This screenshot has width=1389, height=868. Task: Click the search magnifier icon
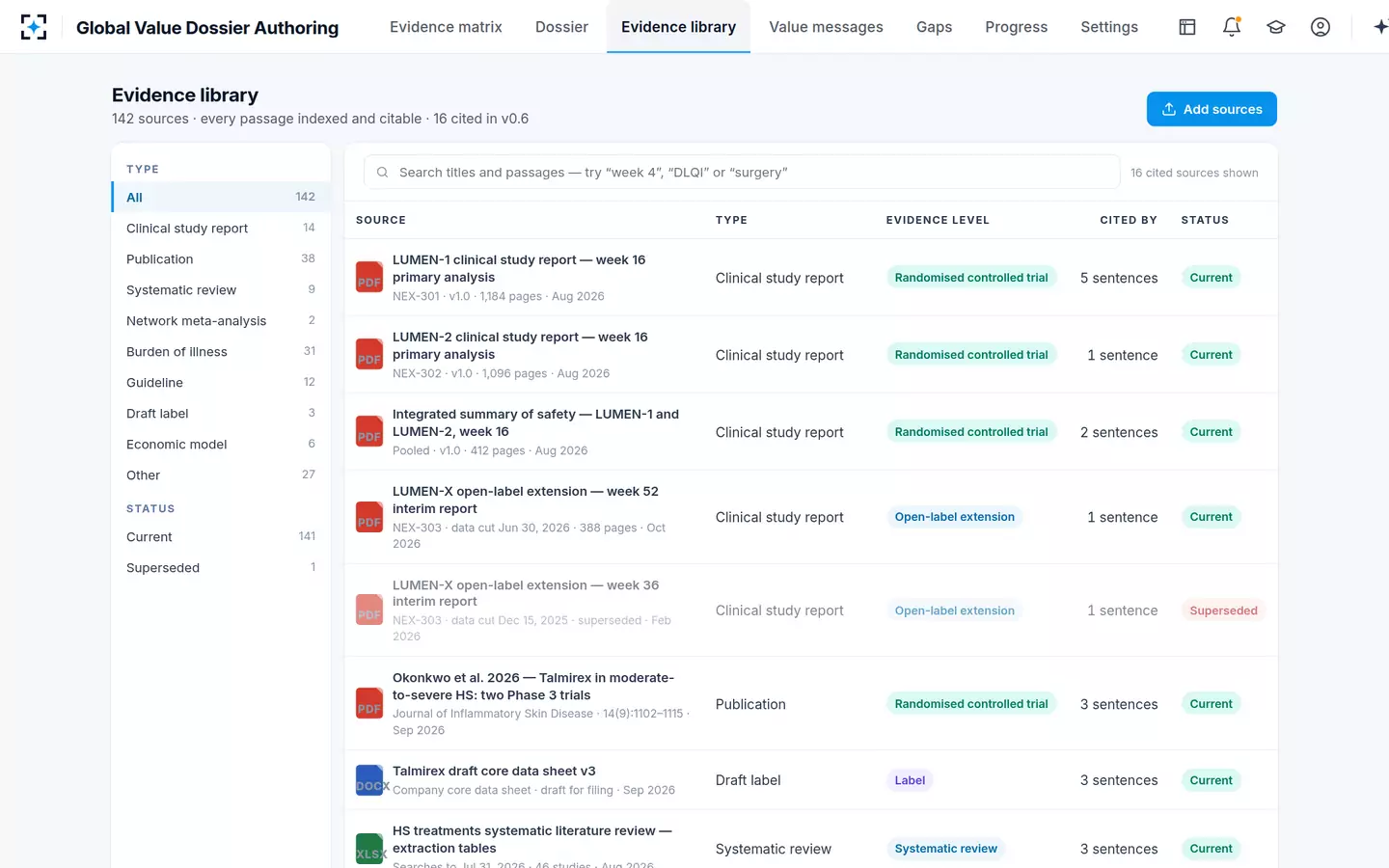pos(382,173)
